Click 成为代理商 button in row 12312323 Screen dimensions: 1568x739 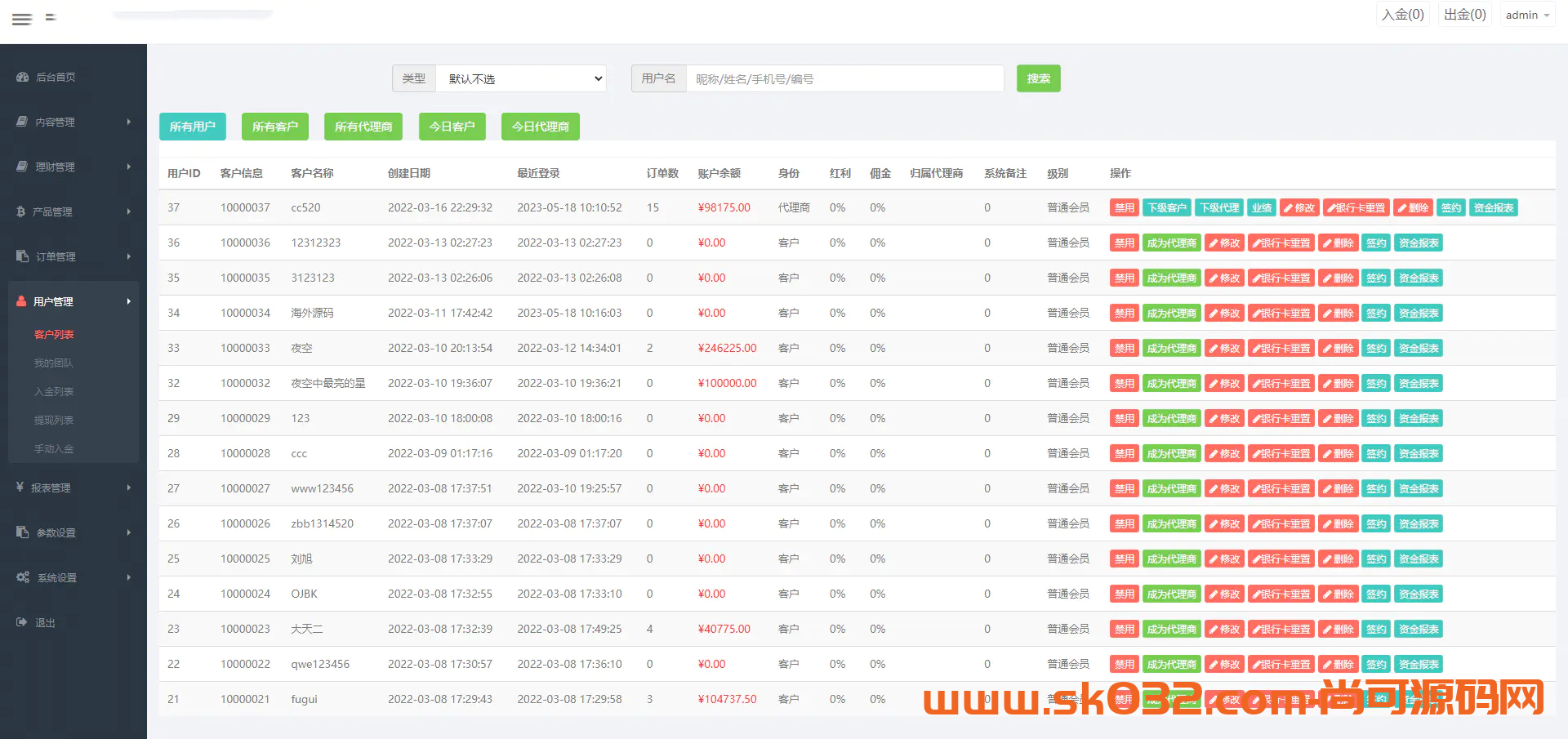[1172, 243]
